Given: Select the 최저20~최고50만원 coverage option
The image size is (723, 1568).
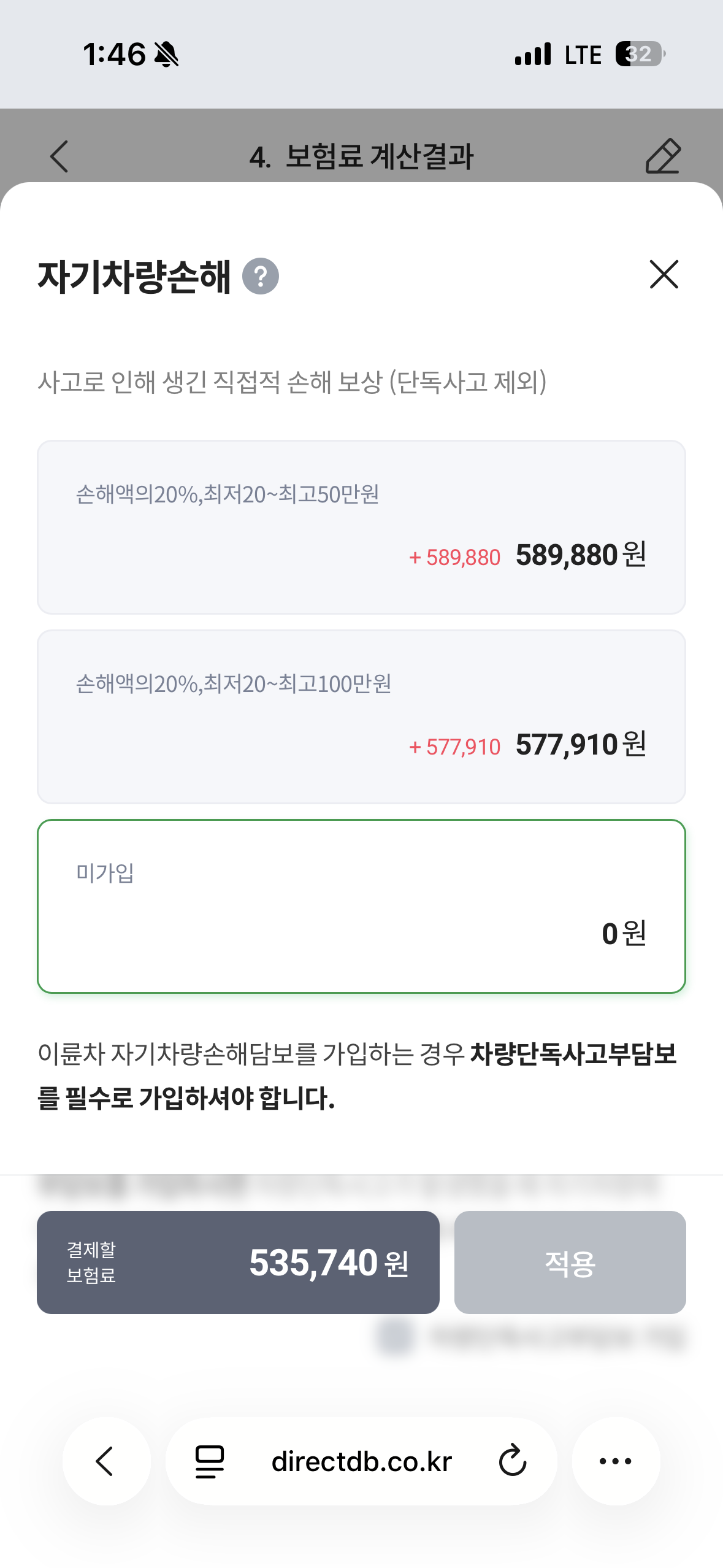Looking at the screenshot, I should (x=361, y=527).
